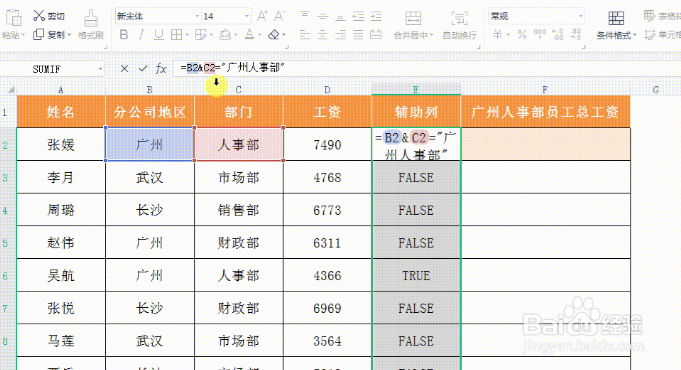Click the distributed alignment icon
Viewport: 681px width, 370px height.
[376, 34]
